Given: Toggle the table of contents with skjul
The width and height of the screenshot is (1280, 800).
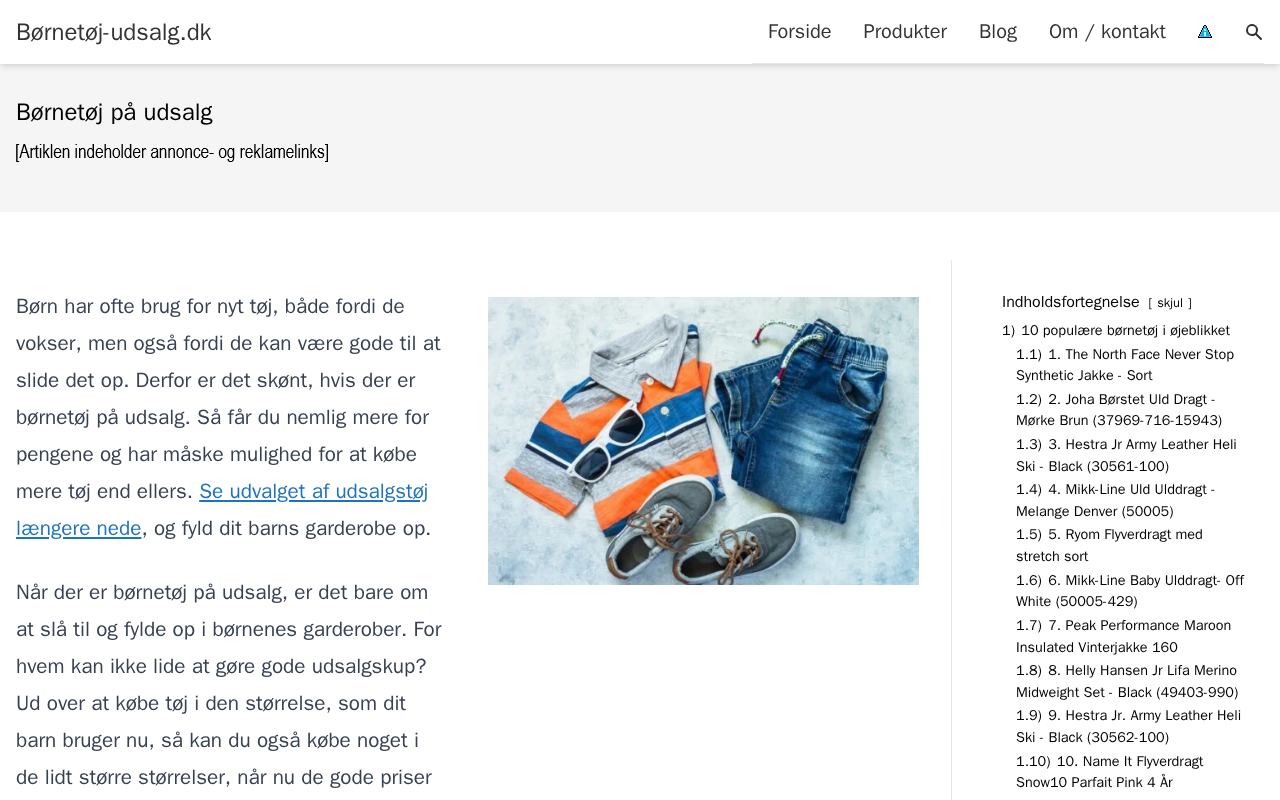Looking at the screenshot, I should tap(1170, 303).
